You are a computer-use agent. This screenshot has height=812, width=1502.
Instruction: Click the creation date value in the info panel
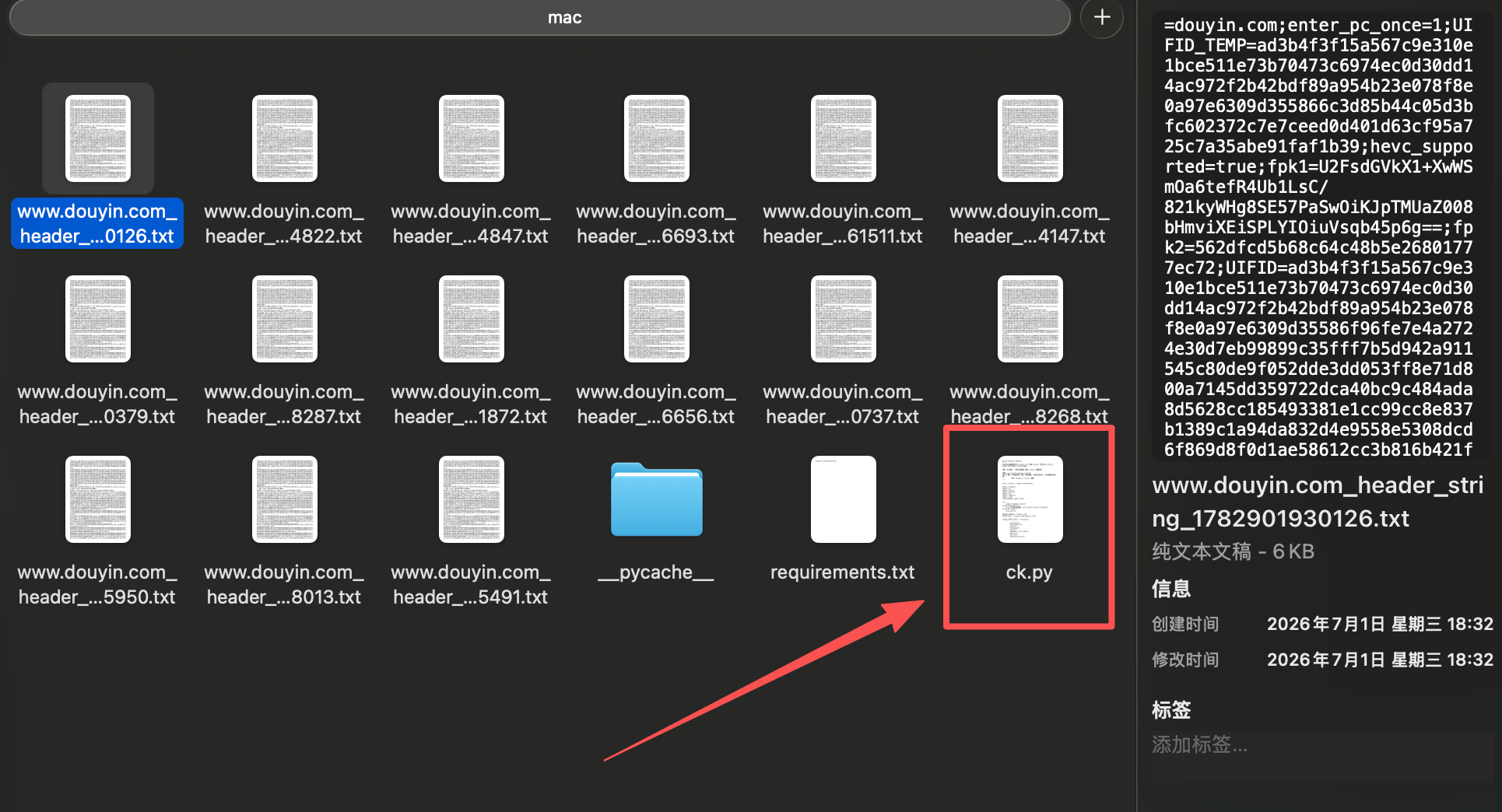(1380, 624)
